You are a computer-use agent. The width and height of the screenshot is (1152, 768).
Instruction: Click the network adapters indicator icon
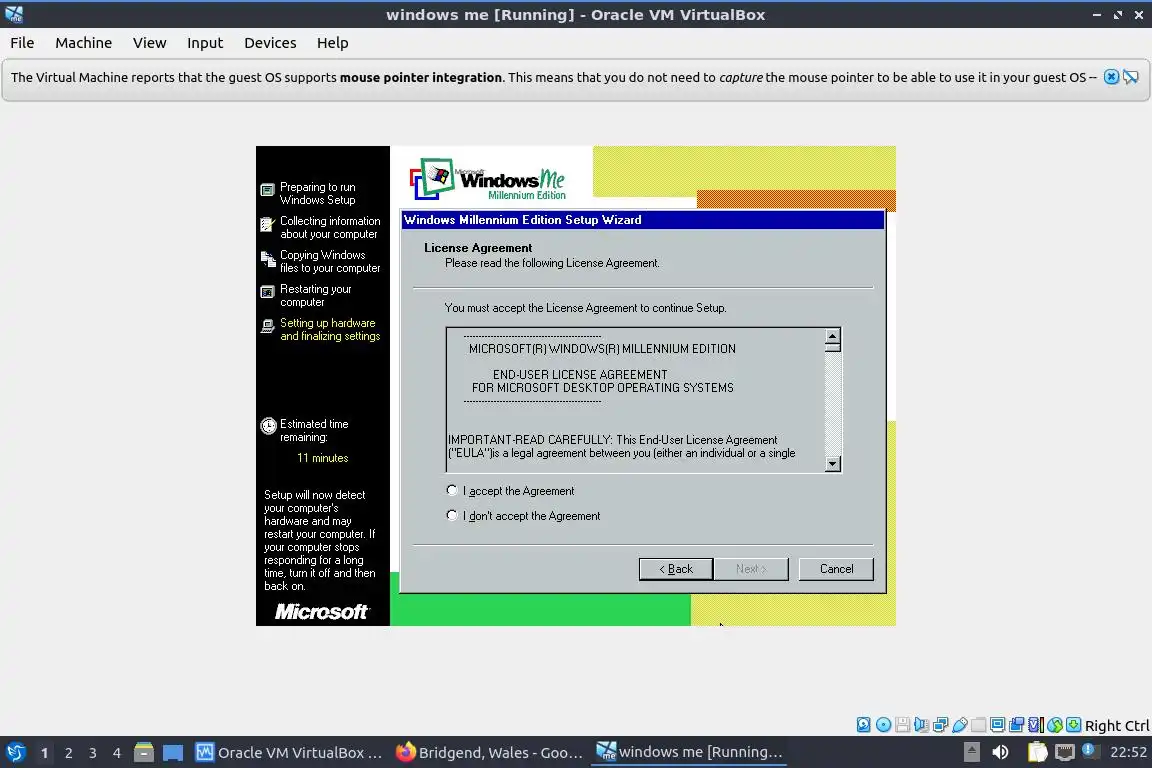point(940,725)
